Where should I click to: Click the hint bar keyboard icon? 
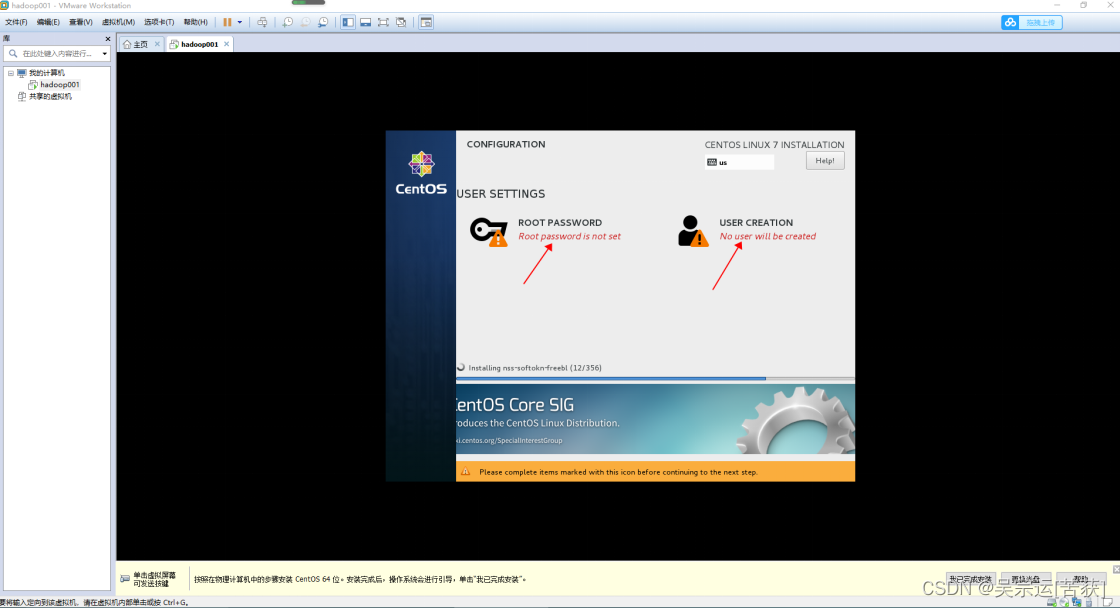pyautogui.click(x=125, y=579)
